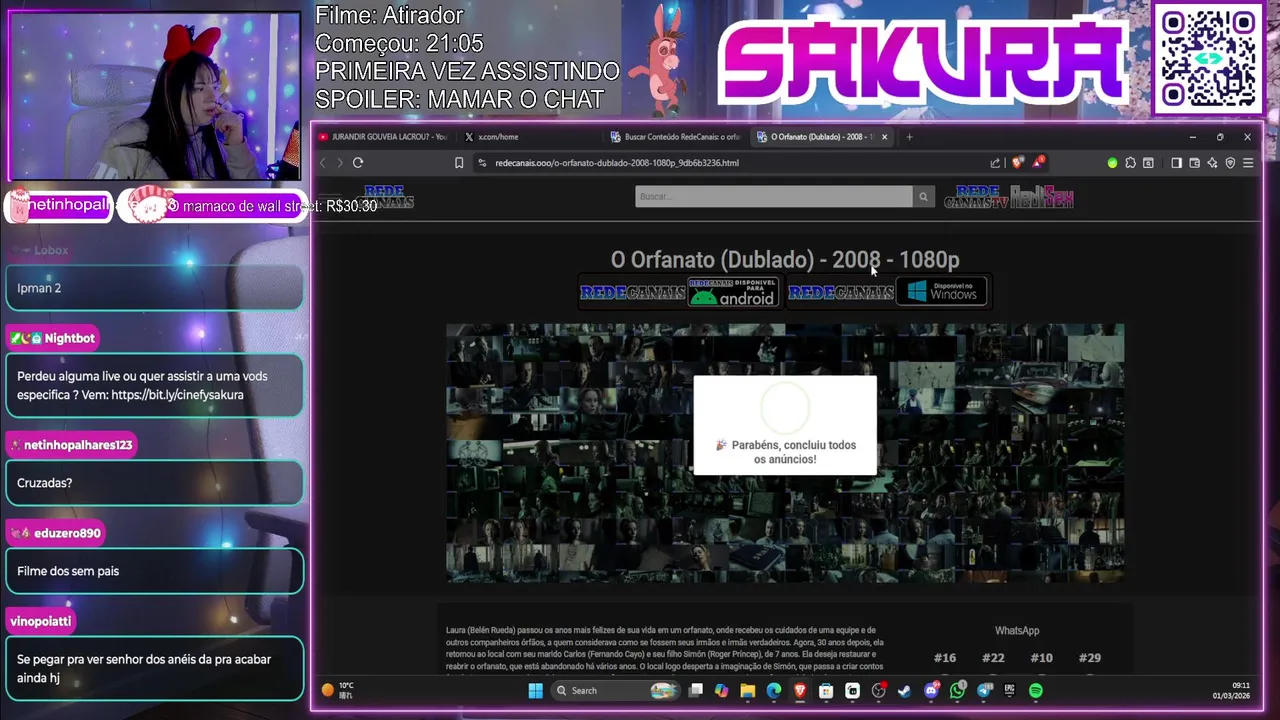Open the Windows Start menu
Screen dimensions: 1280x720
tap(535, 690)
